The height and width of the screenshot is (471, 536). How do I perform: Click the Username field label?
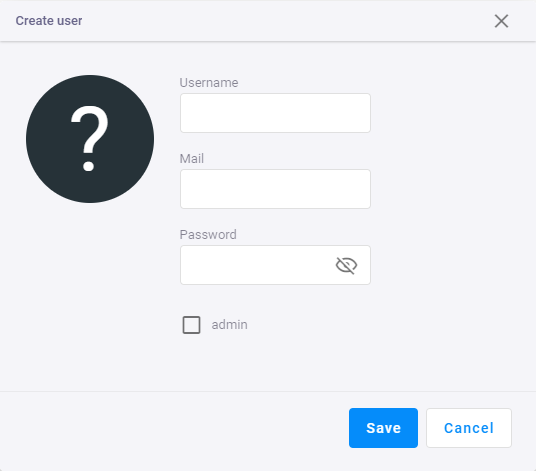(209, 83)
